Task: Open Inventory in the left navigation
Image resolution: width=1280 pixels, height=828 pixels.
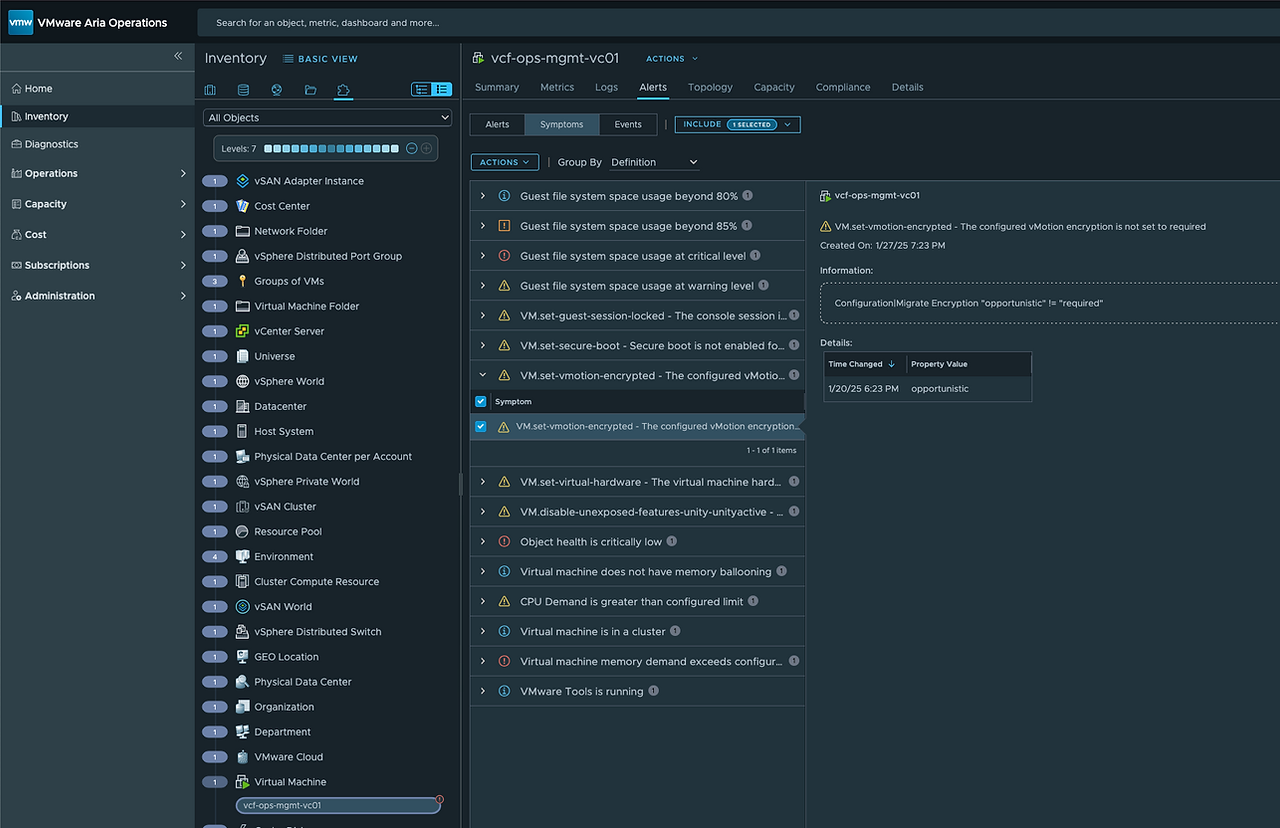Action: pyautogui.click(x=98, y=116)
